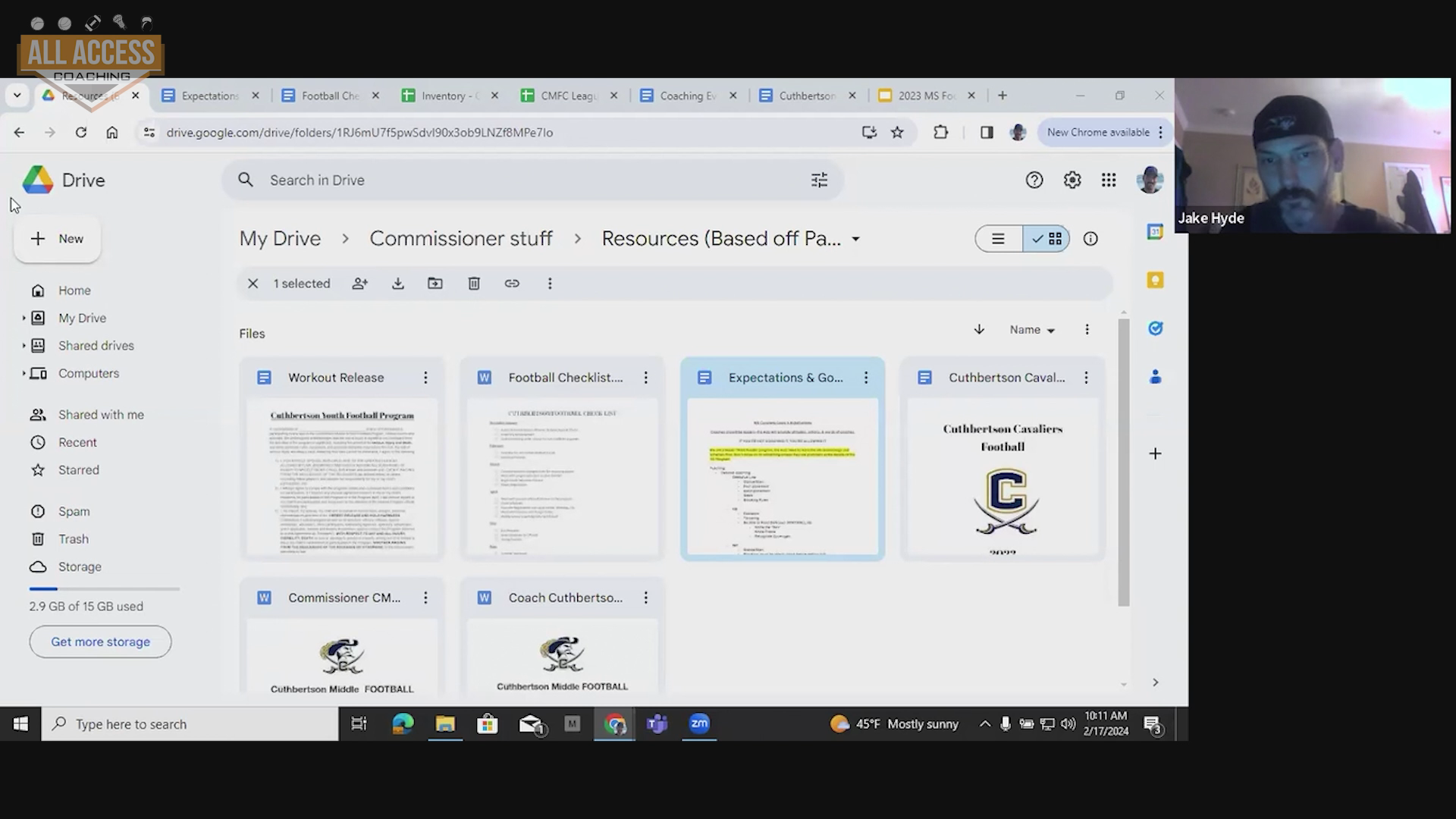Bookmark this page with star icon
Screen dimensions: 1456x819
pyautogui.click(x=897, y=133)
